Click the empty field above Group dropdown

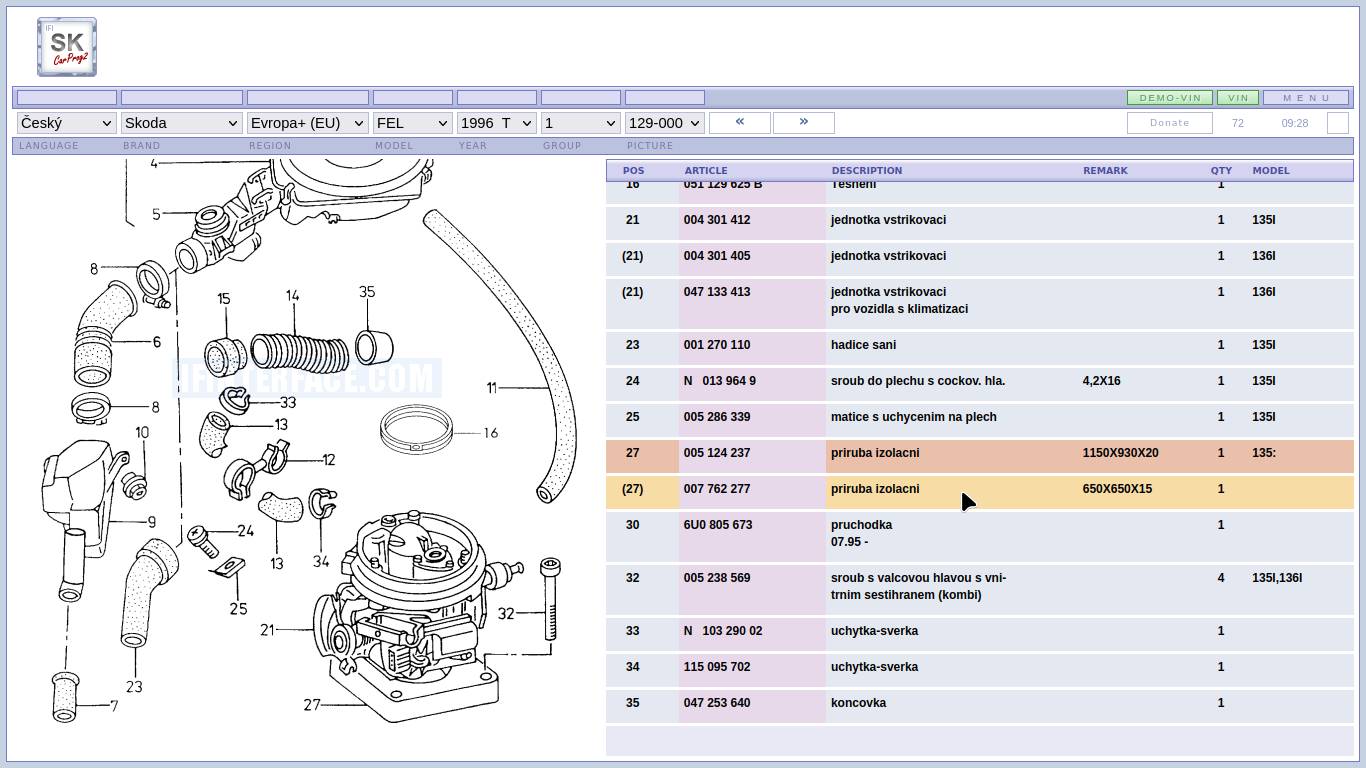click(581, 98)
